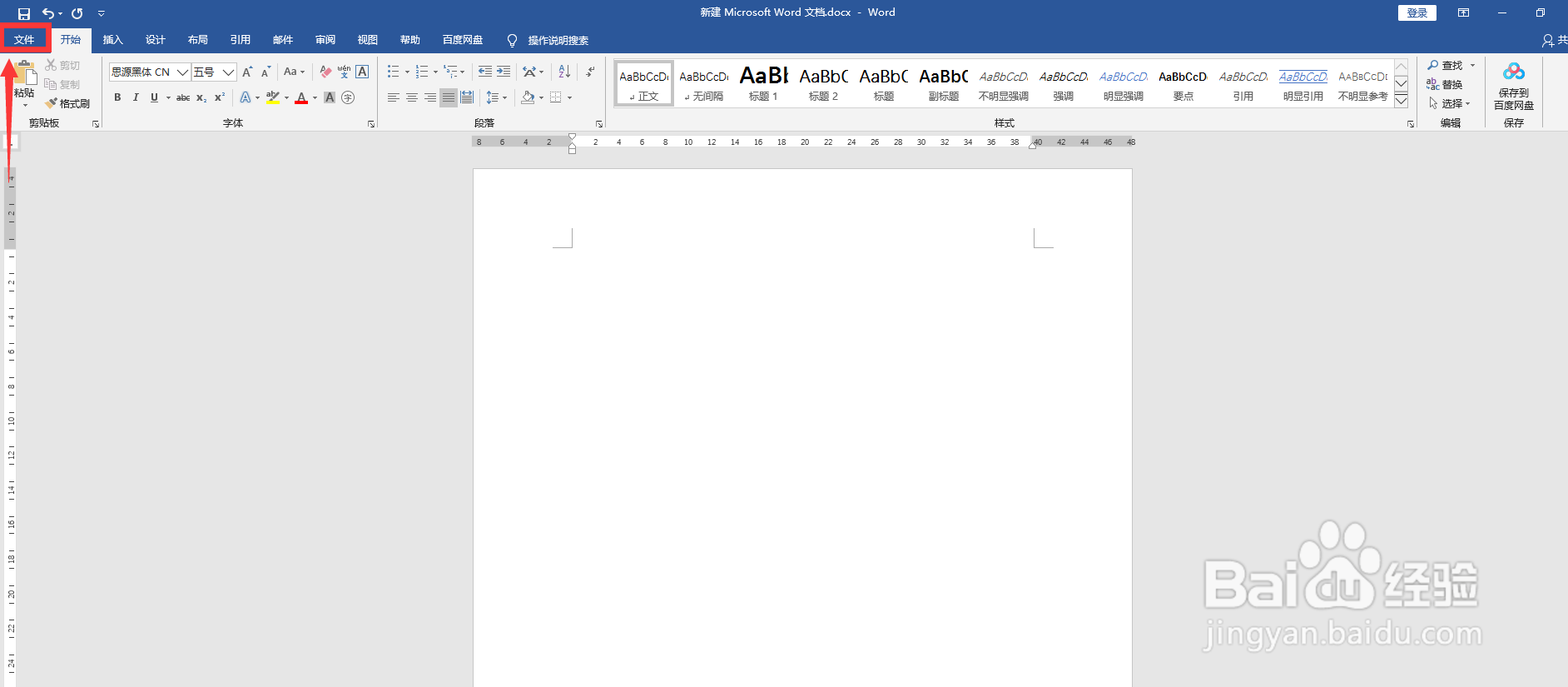The width and height of the screenshot is (1568, 687).
Task: Click the Save icon in quick access toolbar
Action: [24, 13]
